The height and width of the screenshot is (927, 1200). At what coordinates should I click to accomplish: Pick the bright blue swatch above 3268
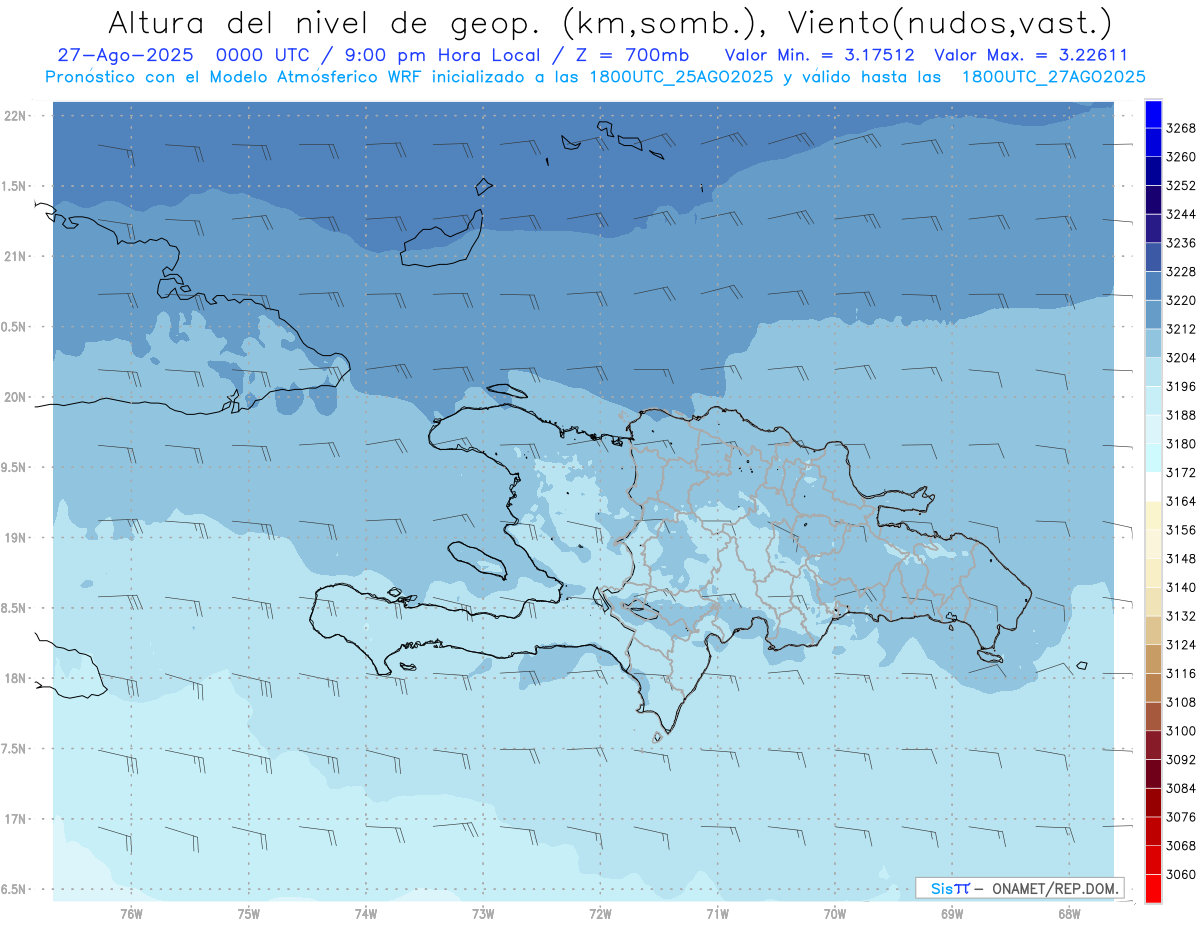1153,114
